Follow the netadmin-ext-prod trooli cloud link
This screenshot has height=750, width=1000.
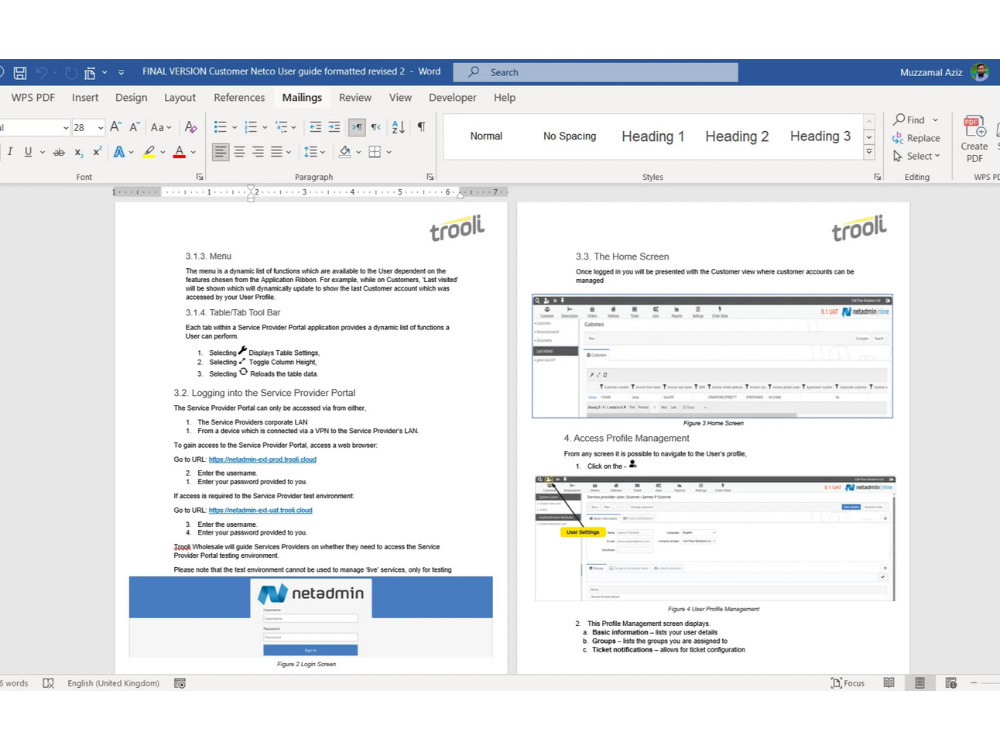263,459
